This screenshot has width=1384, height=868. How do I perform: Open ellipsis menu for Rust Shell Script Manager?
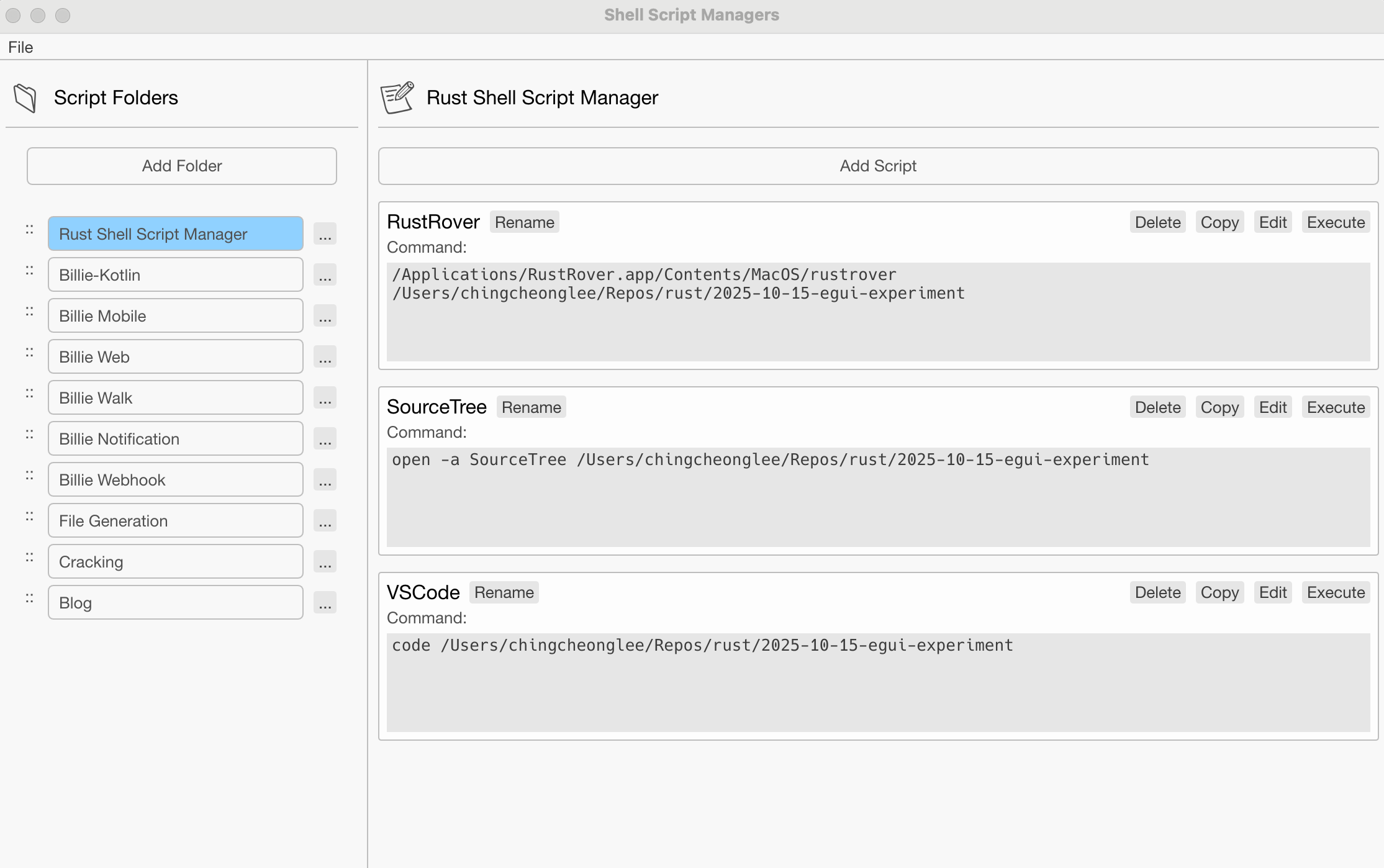click(x=325, y=234)
